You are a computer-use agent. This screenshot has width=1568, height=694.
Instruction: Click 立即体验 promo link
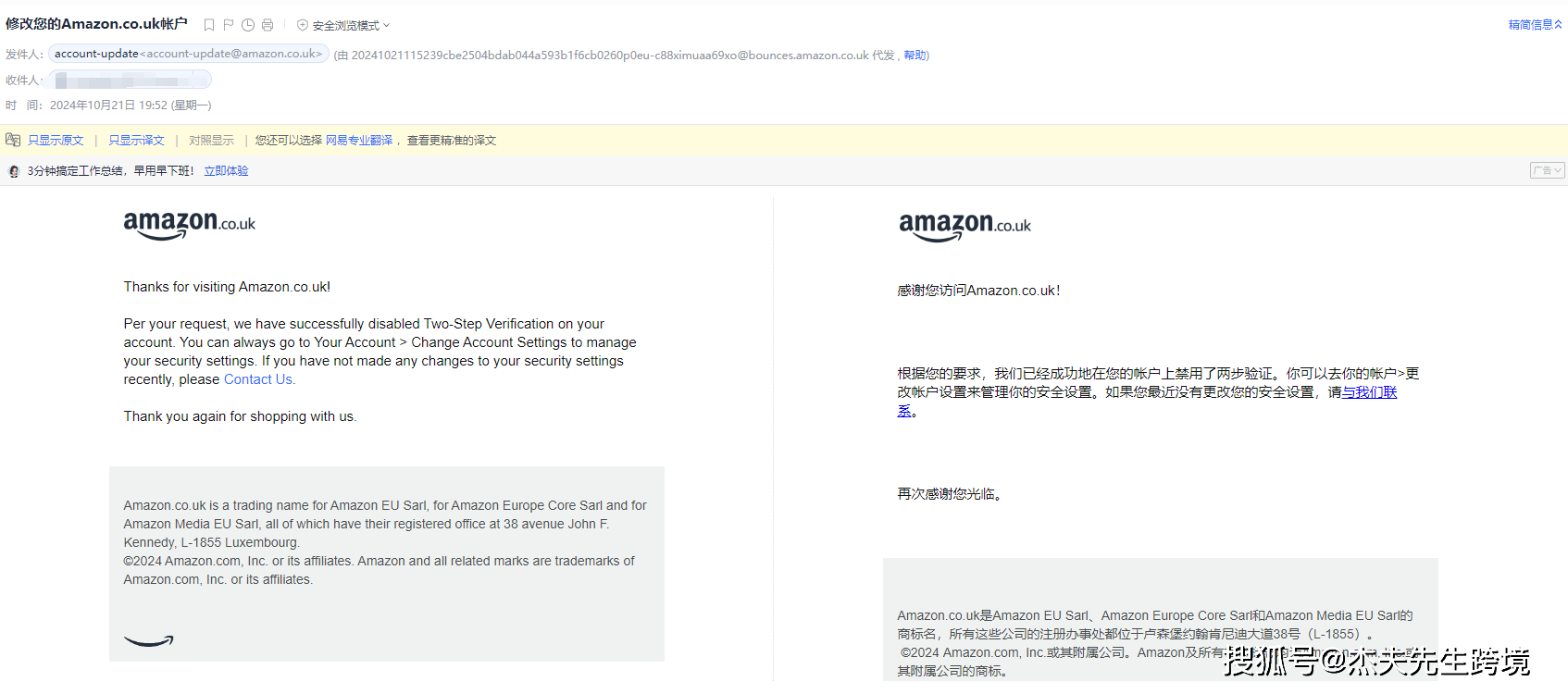coord(226,171)
